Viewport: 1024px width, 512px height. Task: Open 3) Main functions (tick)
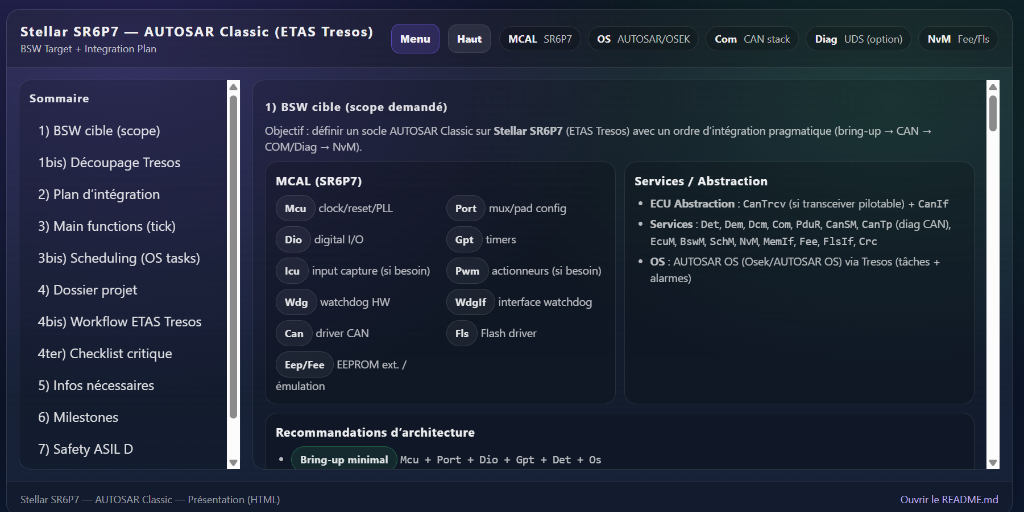[106, 227]
